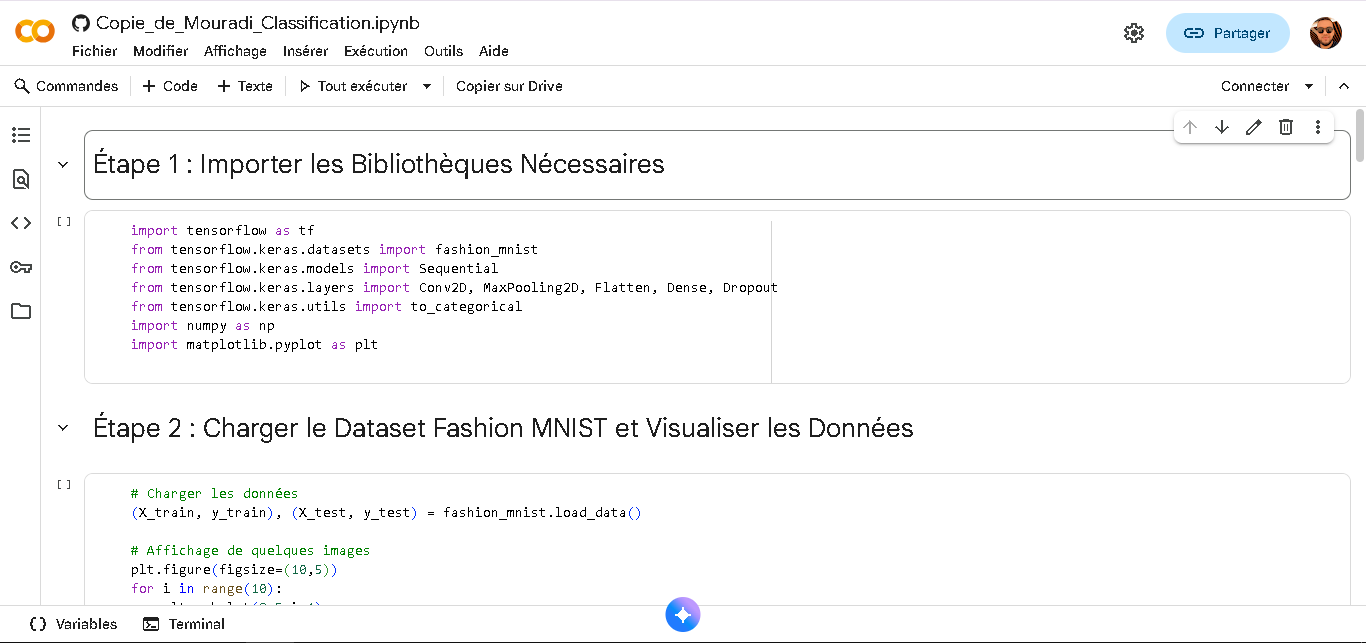This screenshot has height=643, width=1366.
Task: Move cell down with the arrow icon
Action: click(x=1222, y=127)
